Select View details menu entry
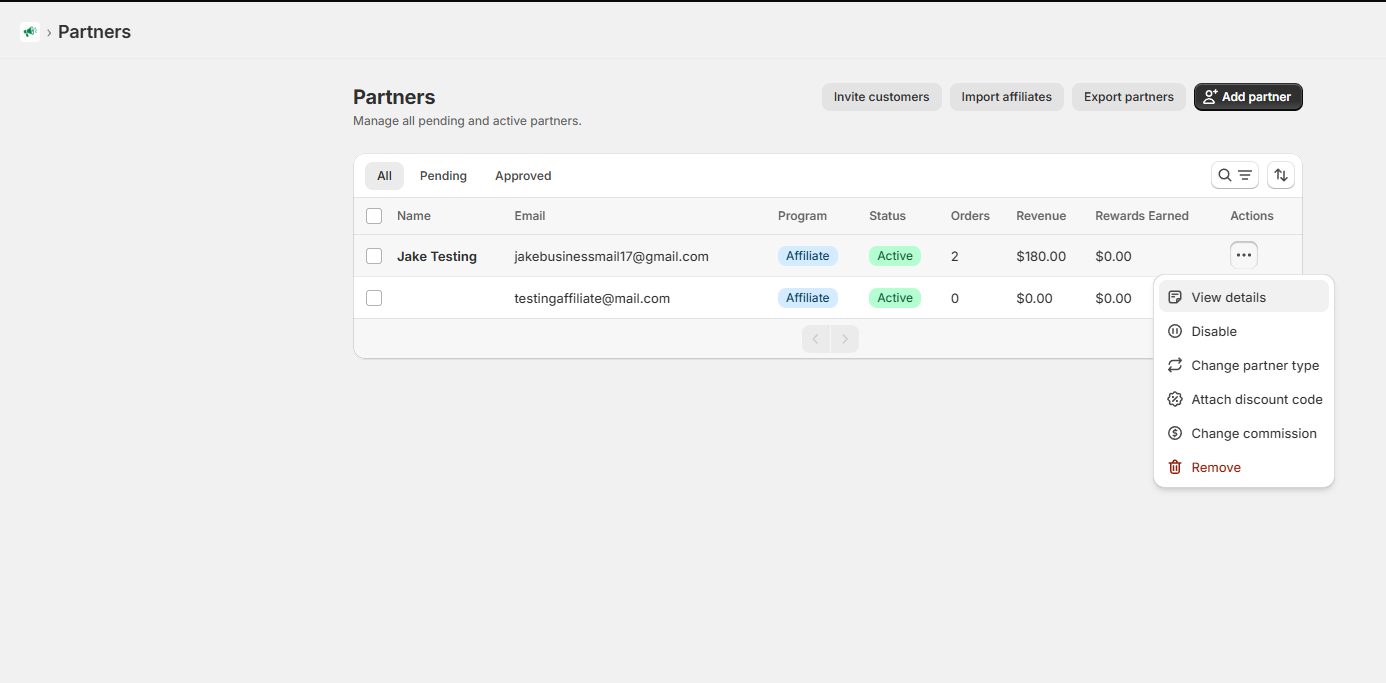This screenshot has height=683, width=1386. (x=1244, y=297)
